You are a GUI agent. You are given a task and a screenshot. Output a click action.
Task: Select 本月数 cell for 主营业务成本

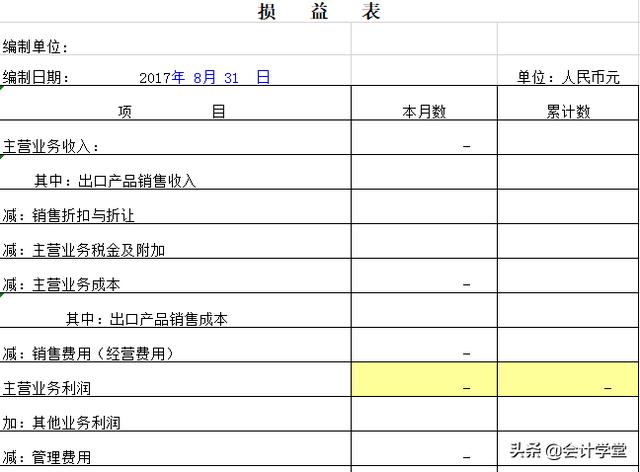[x=424, y=276]
